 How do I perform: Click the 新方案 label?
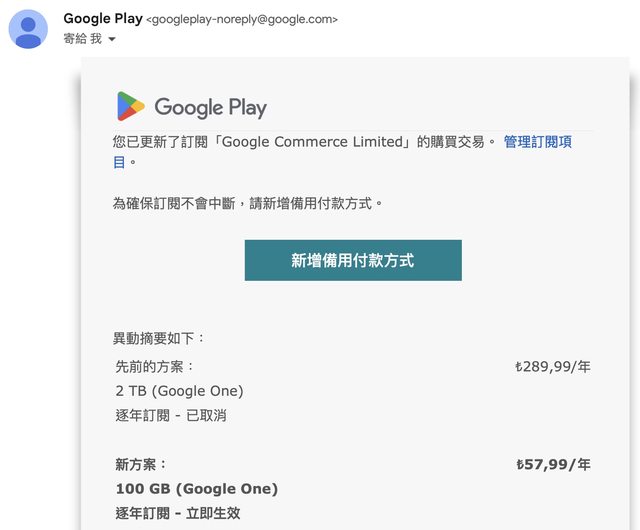142,464
